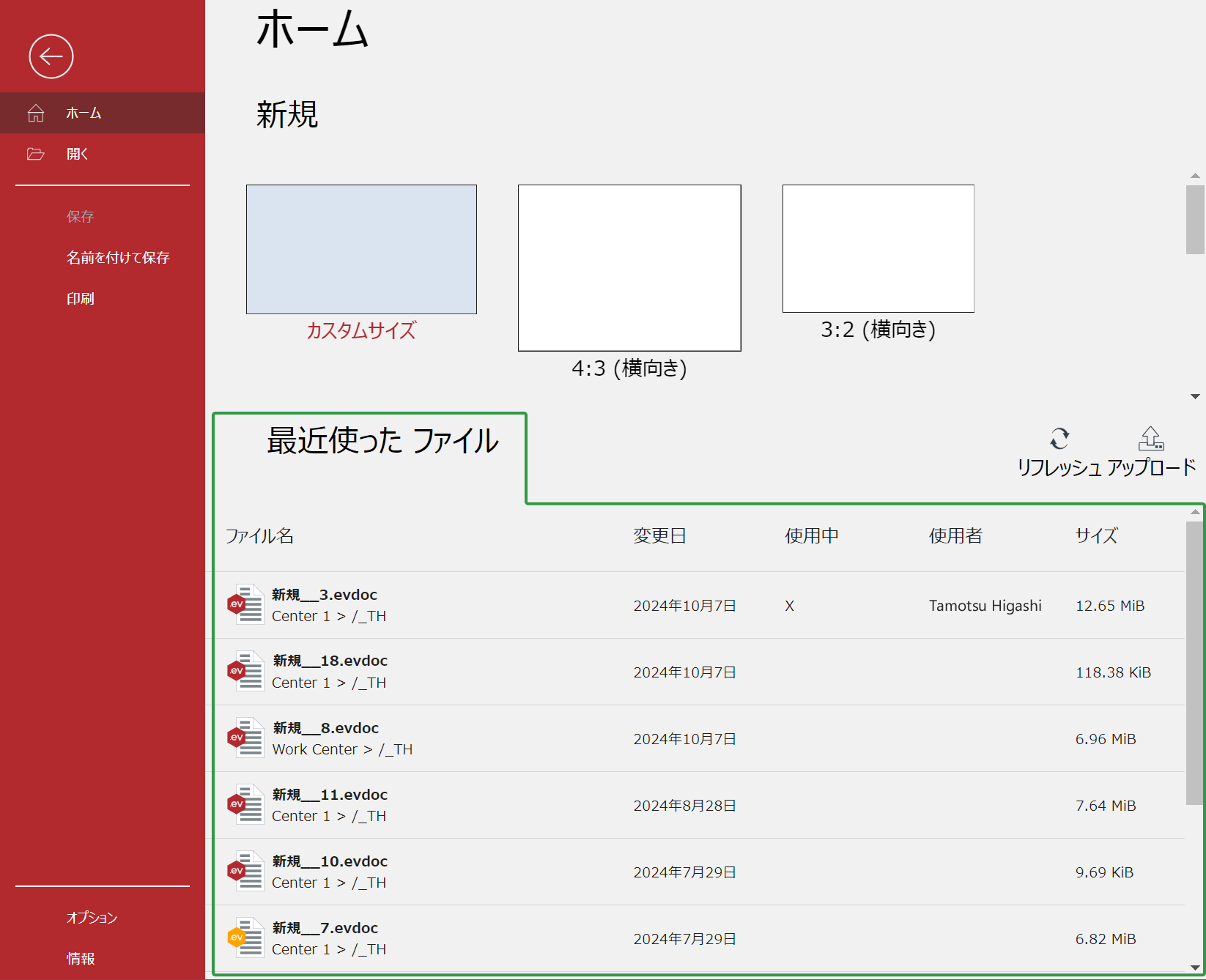Sort by ファイル名 column header

[x=259, y=536]
